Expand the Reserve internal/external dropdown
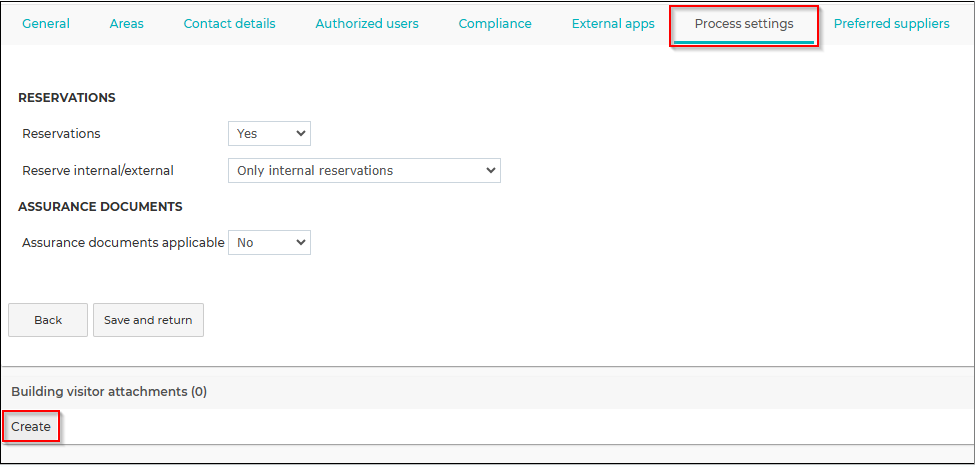 tap(364, 170)
